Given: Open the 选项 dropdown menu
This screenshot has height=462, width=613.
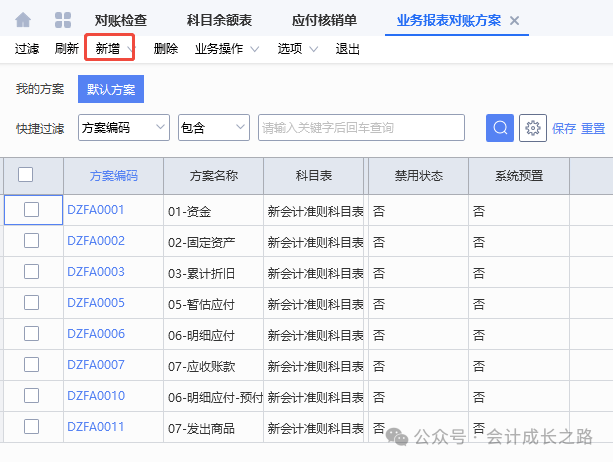Looking at the screenshot, I should click(297, 49).
